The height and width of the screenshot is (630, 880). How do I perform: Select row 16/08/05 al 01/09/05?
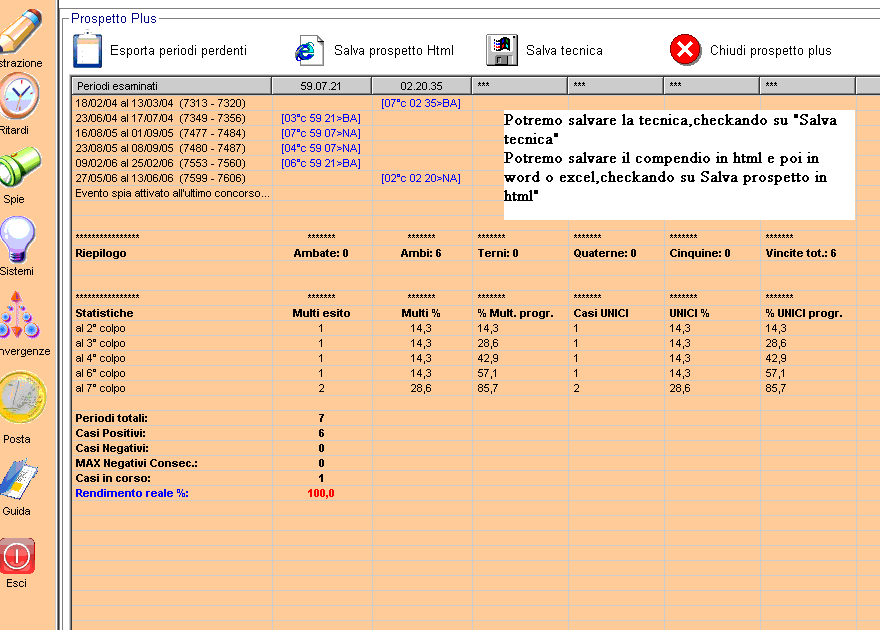coord(161,134)
